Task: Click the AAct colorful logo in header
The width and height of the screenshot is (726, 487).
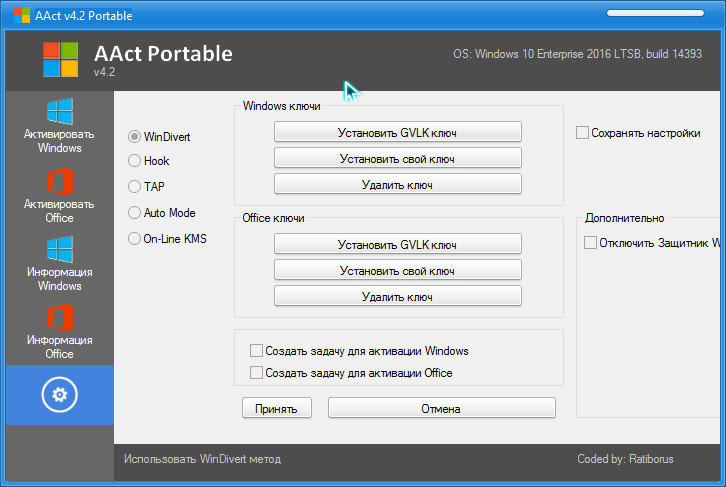Action: 60,59
